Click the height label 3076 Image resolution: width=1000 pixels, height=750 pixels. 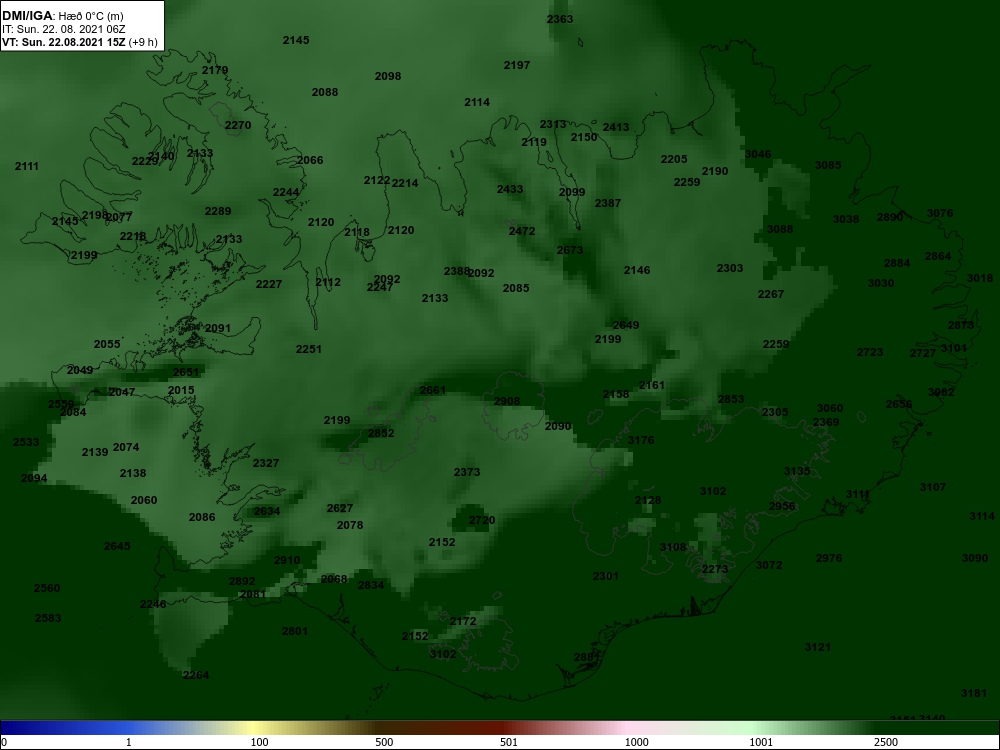click(940, 213)
